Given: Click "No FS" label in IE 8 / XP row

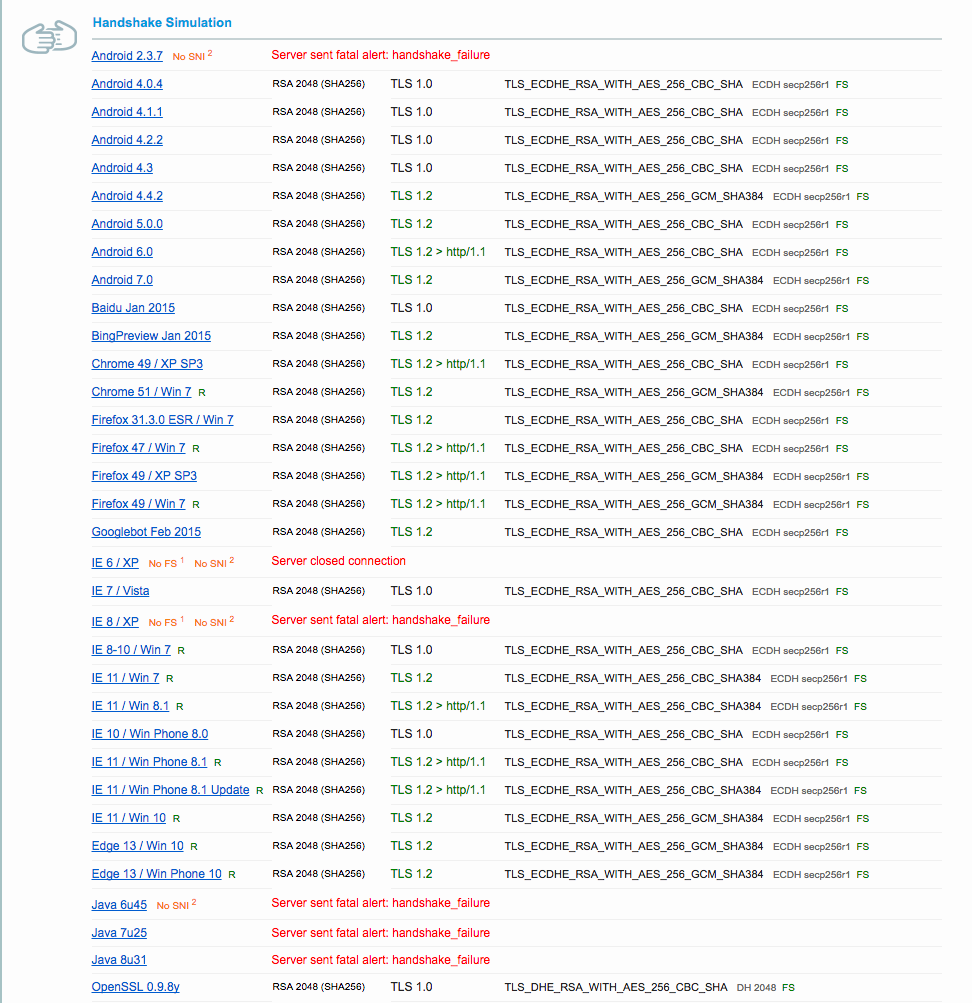Looking at the screenshot, I should (166, 622).
